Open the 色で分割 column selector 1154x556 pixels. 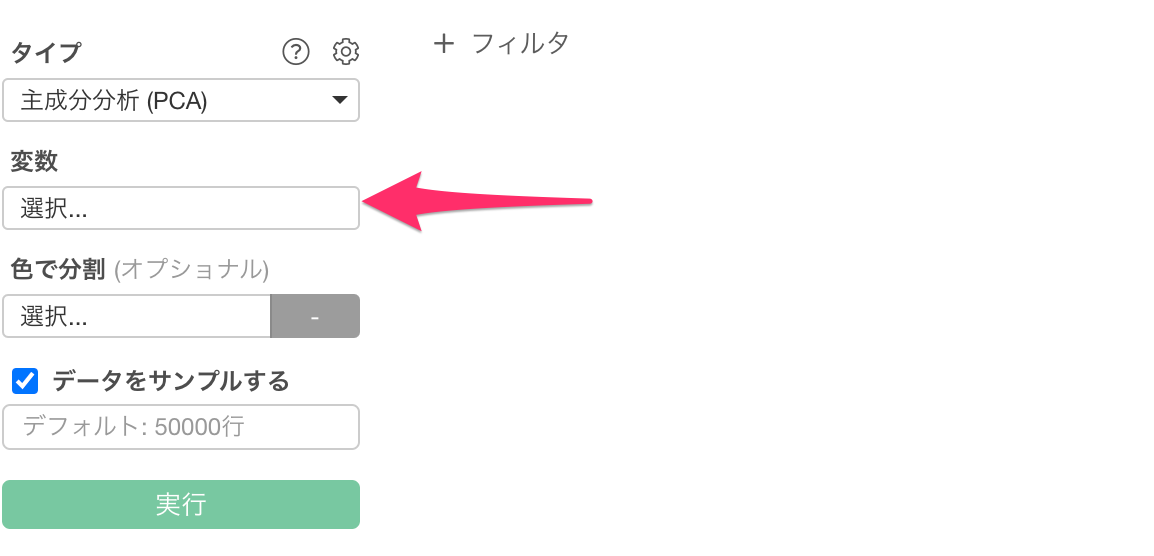pyautogui.click(x=137, y=317)
